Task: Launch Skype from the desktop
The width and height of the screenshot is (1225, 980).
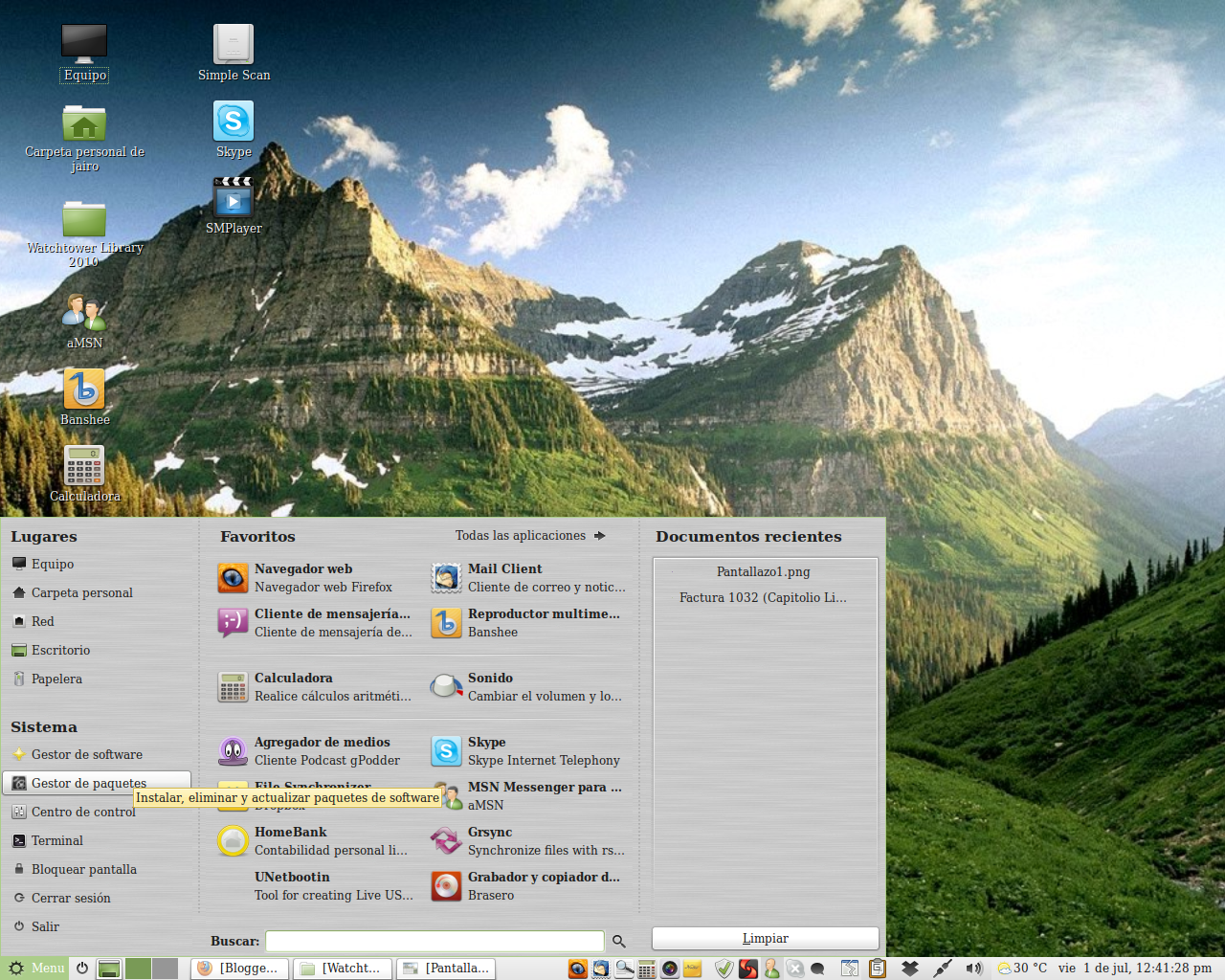Action: pos(233,122)
